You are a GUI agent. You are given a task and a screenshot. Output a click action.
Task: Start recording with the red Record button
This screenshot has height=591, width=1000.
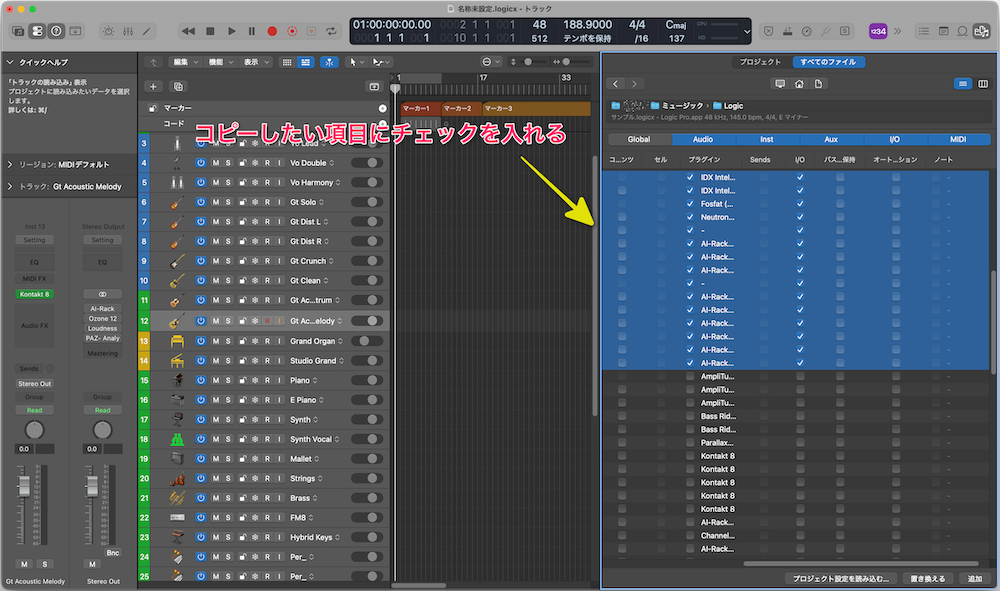tap(272, 31)
